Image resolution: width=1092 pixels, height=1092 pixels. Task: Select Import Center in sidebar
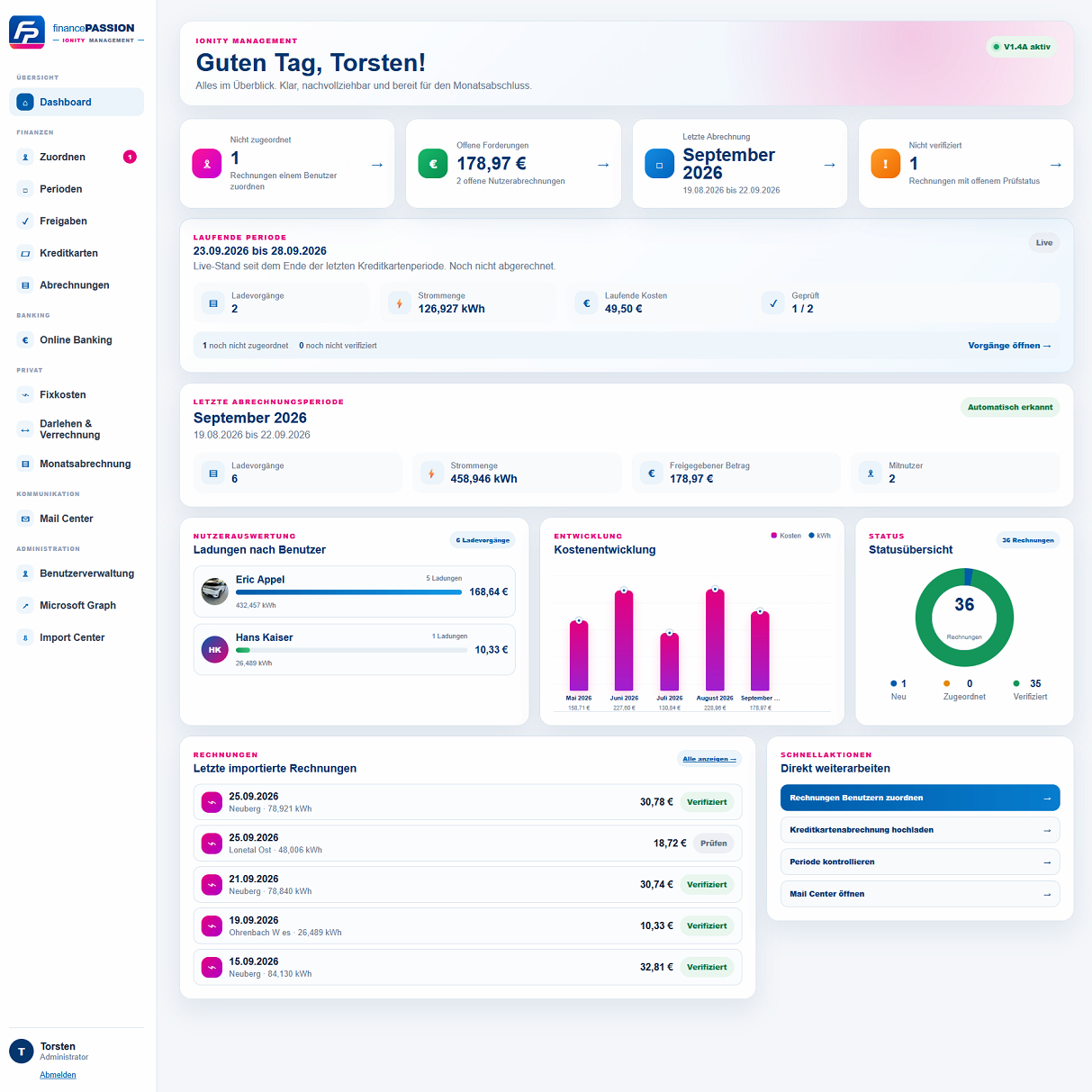pyautogui.click(x=77, y=638)
